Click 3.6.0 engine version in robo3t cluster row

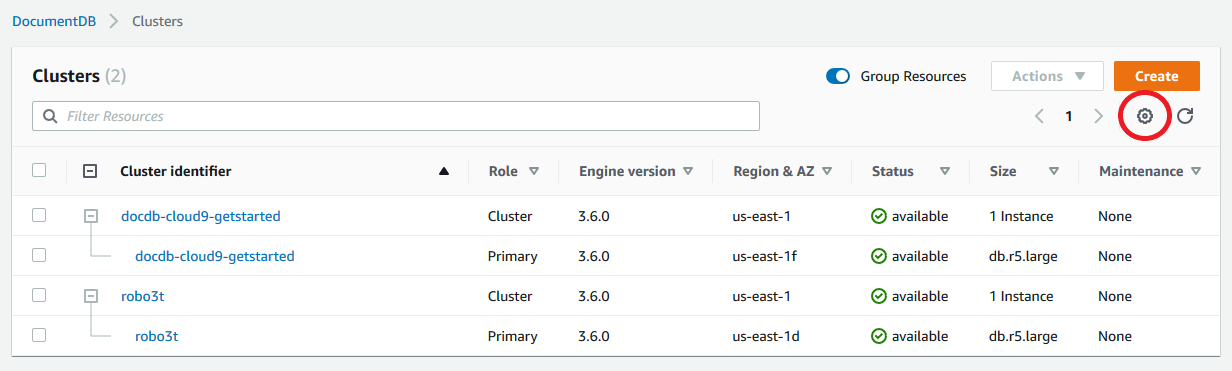point(594,296)
